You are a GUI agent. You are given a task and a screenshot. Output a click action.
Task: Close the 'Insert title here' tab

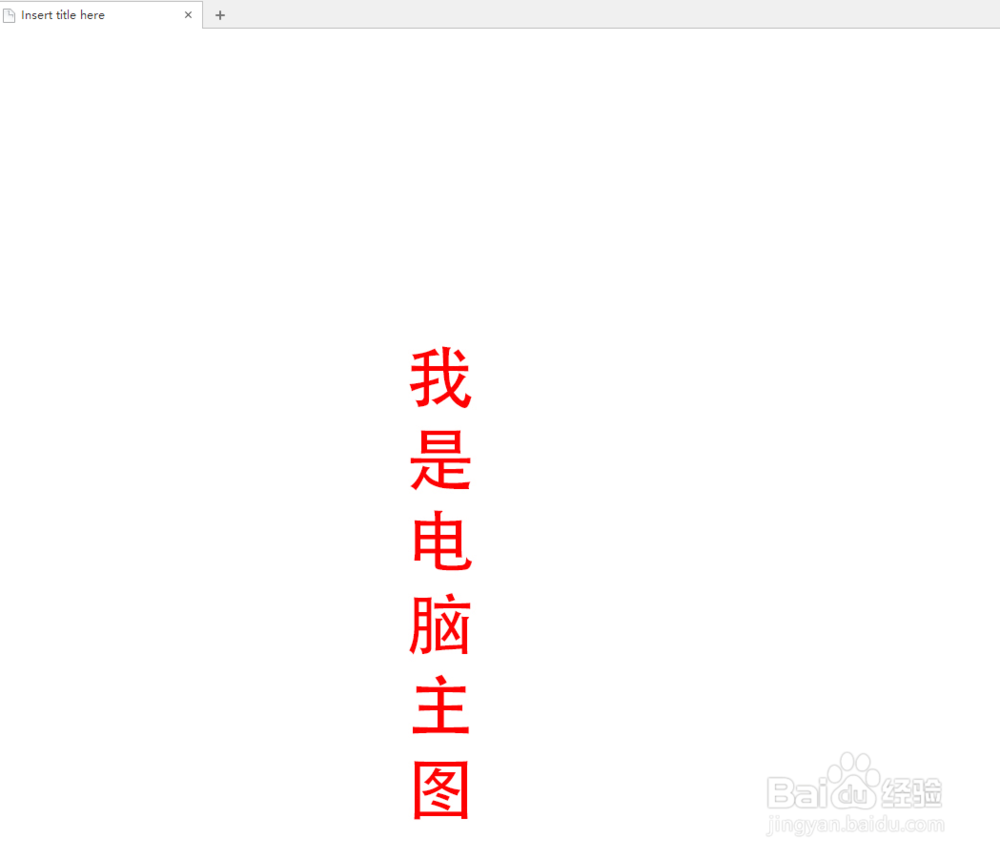(188, 15)
